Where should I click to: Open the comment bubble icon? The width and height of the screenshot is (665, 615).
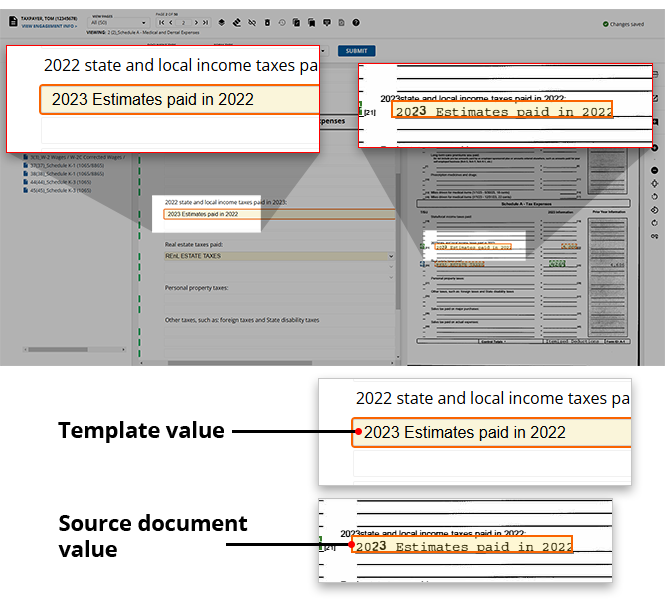point(327,22)
